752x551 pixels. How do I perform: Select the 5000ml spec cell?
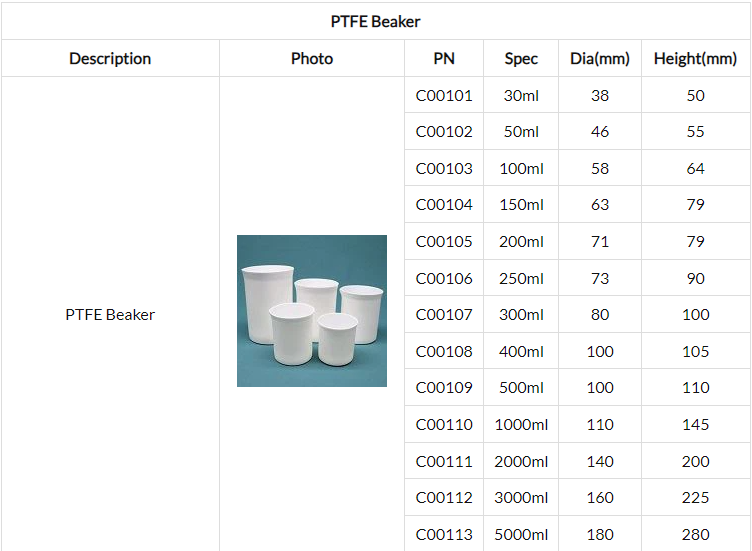pyautogui.click(x=521, y=534)
